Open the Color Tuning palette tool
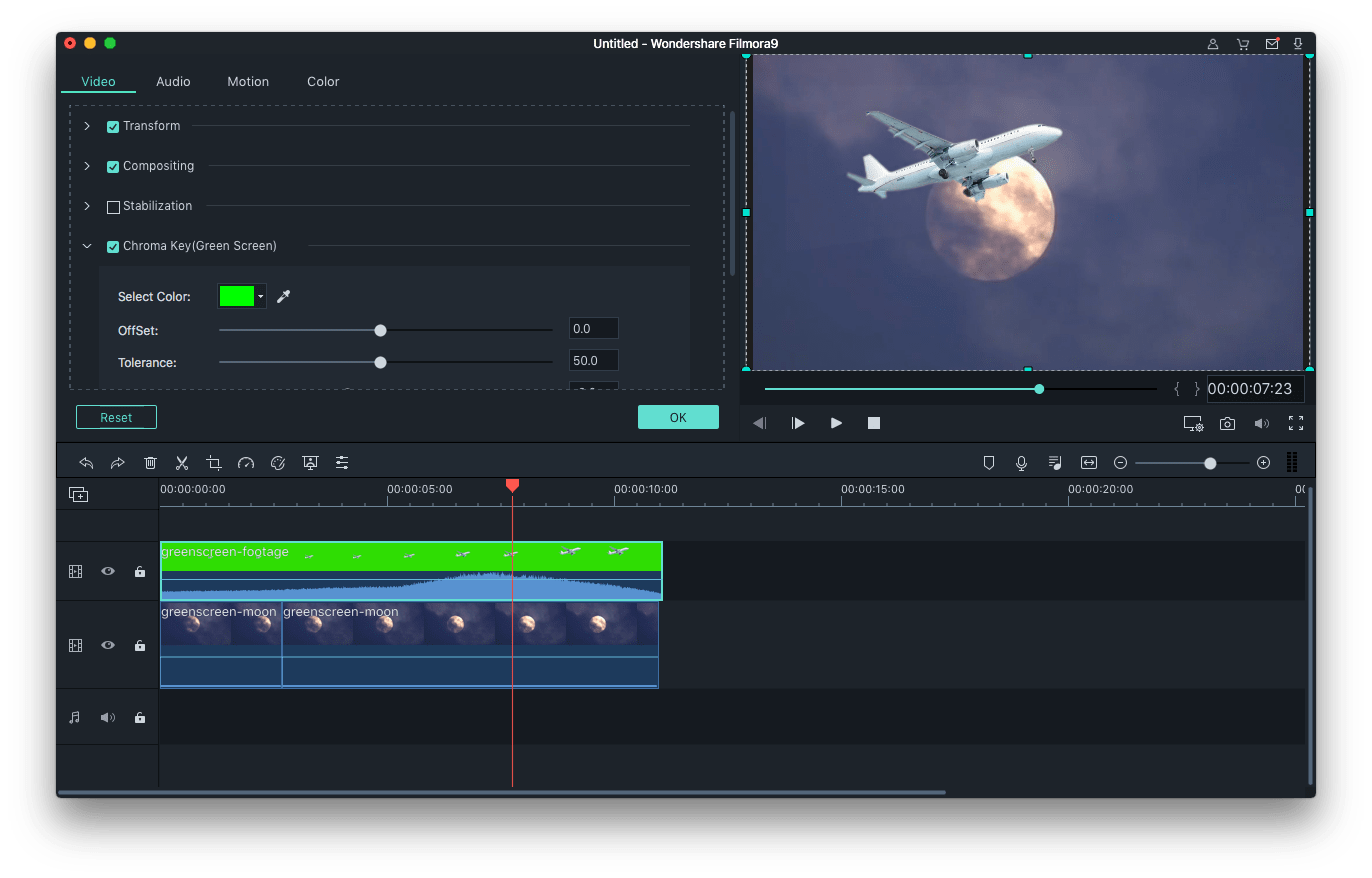Image resolution: width=1372 pixels, height=878 pixels. click(x=278, y=462)
